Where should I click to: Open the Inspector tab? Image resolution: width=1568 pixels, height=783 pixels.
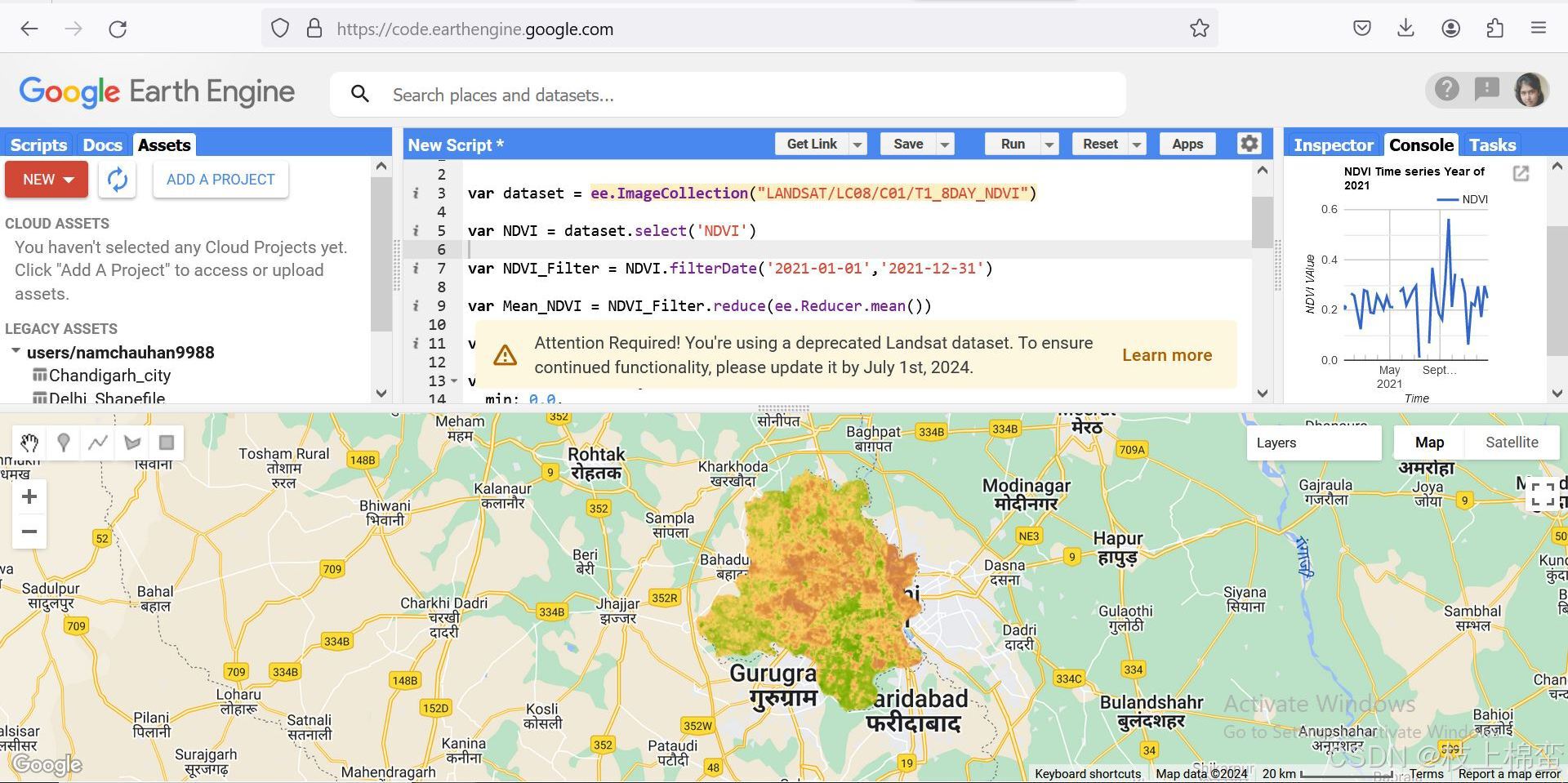pyautogui.click(x=1334, y=145)
